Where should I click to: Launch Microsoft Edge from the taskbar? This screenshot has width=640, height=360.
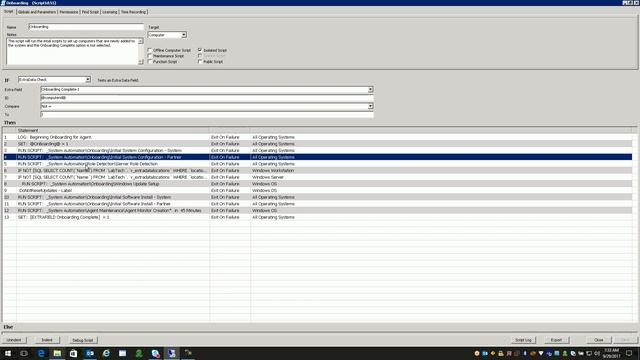[x=41, y=353]
